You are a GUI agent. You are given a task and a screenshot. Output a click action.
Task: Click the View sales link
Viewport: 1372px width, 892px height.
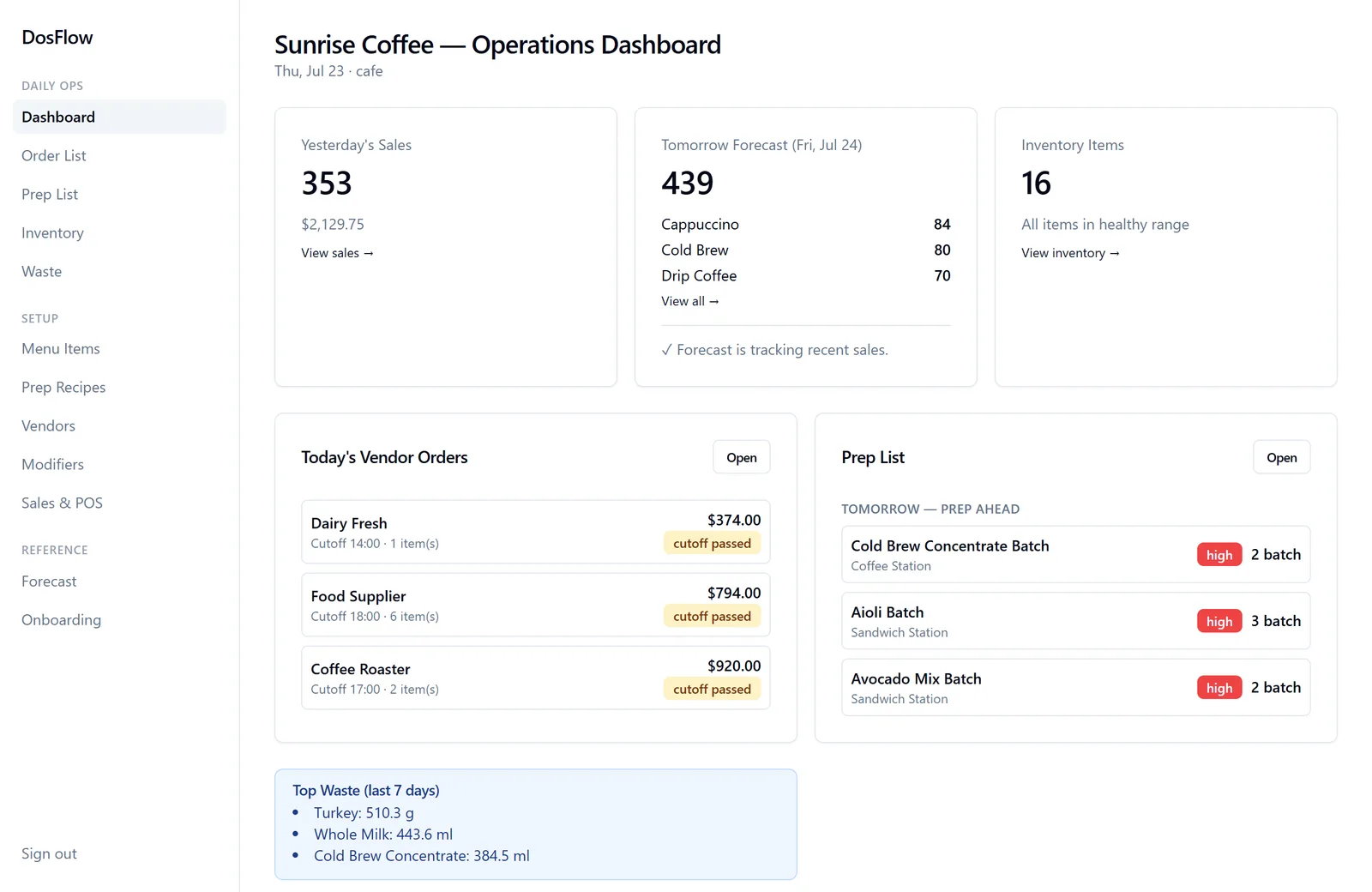tap(337, 253)
